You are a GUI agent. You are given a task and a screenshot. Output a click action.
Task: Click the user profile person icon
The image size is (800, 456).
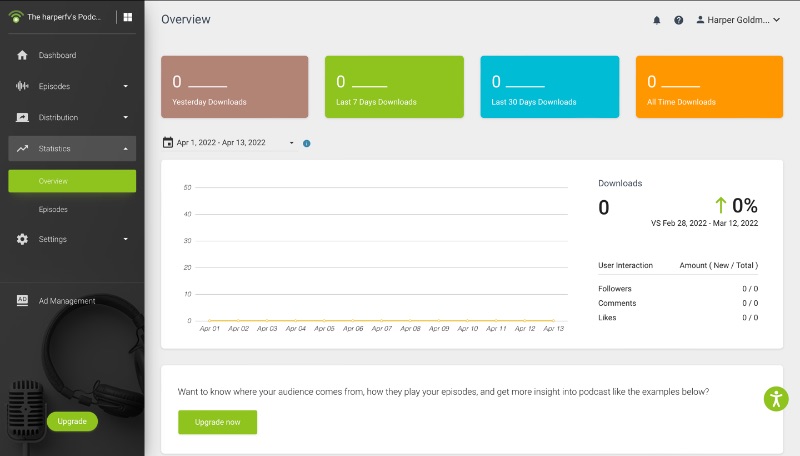pos(700,19)
